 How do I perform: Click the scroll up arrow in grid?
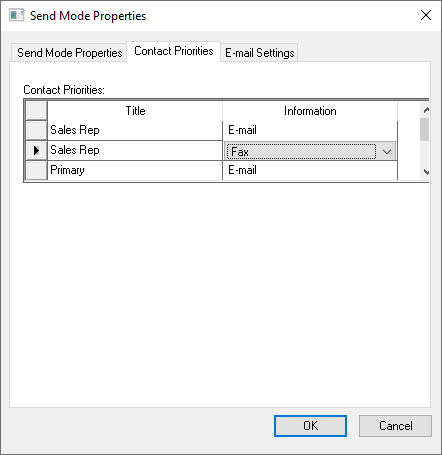(425, 109)
